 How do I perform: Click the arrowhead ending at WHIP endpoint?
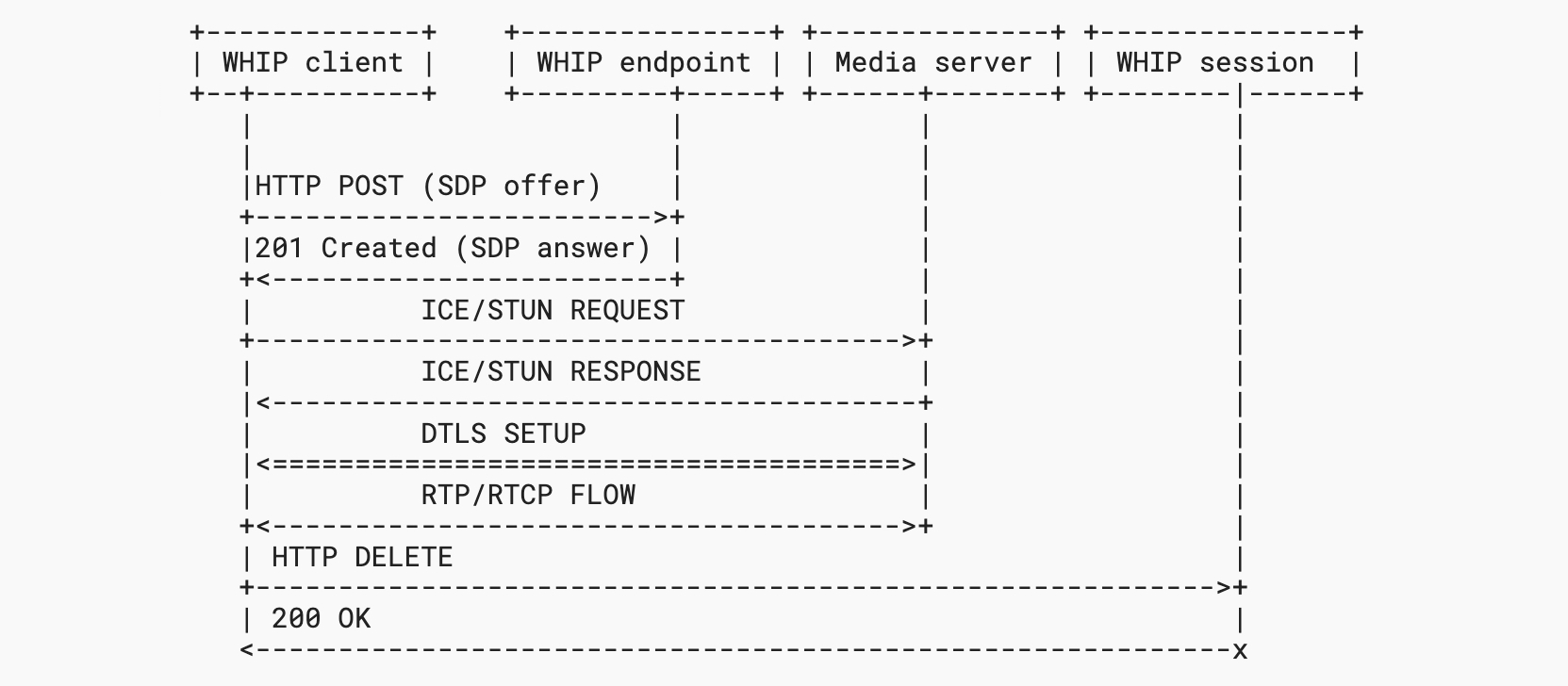click(x=662, y=218)
